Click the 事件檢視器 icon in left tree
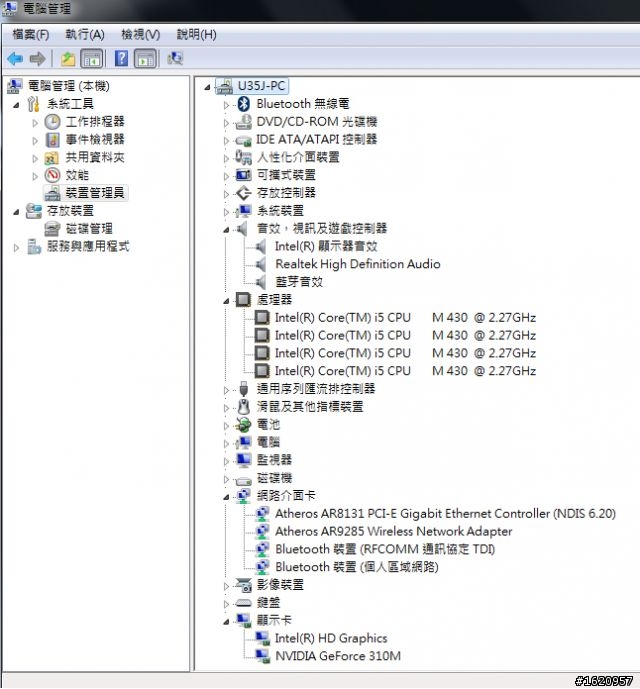The height and width of the screenshot is (689, 640). (x=52, y=140)
